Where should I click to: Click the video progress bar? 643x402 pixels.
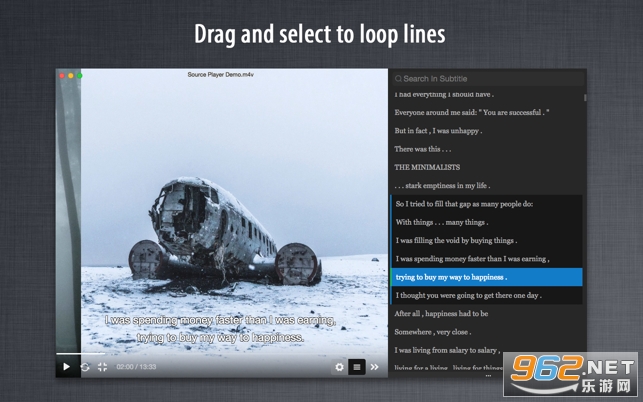200,354
